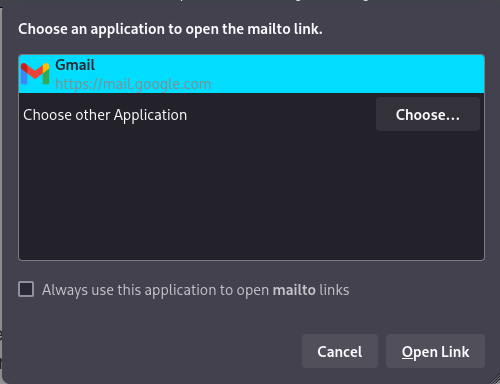
Task: Enable Always use this application checkbox
Action: click(26, 289)
